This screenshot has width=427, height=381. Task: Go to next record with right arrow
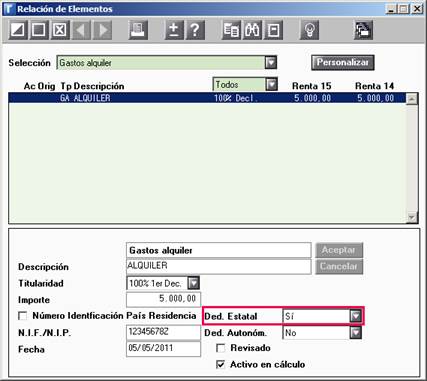[x=102, y=30]
